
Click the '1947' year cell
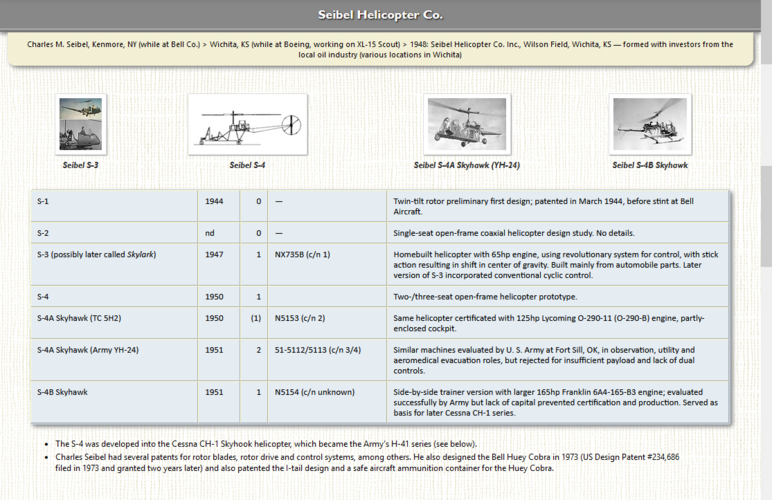pyautogui.click(x=219, y=265)
